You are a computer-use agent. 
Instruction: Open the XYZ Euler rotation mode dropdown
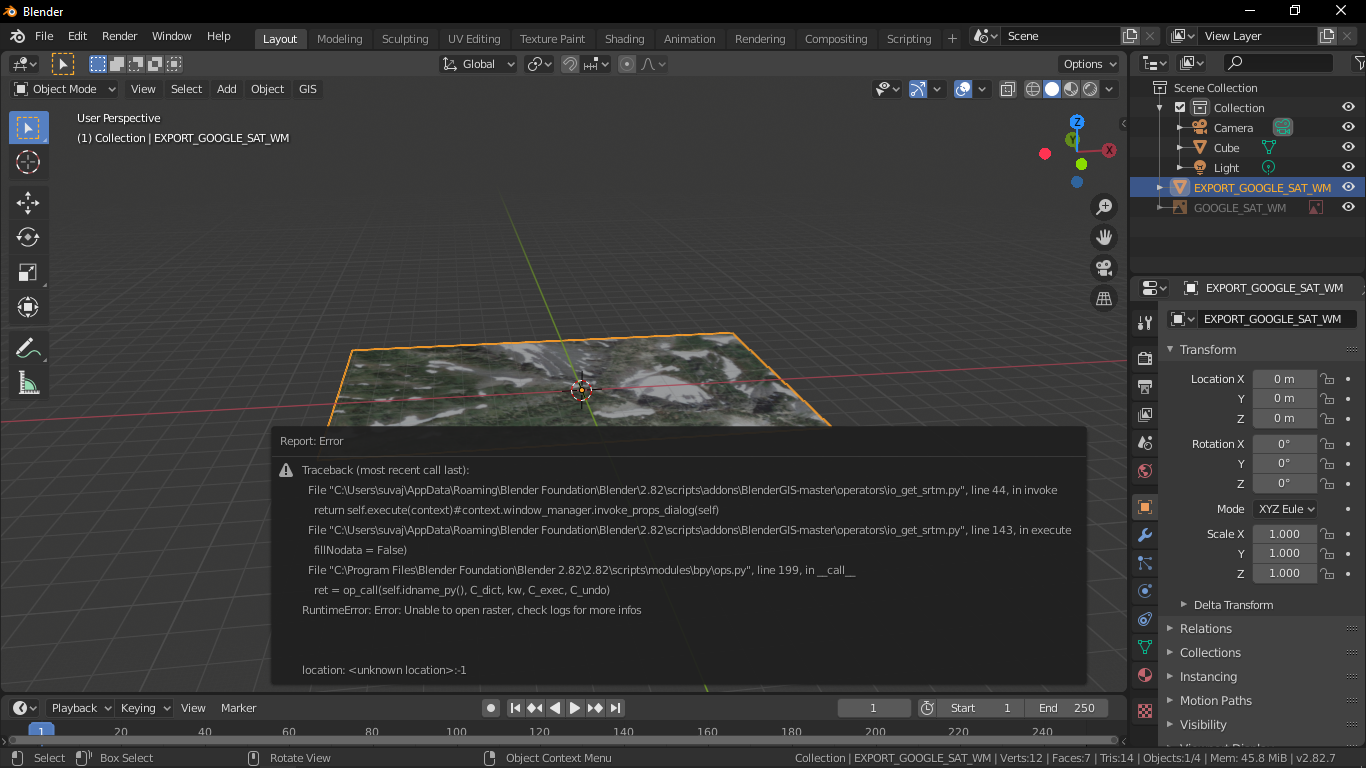click(x=1284, y=508)
